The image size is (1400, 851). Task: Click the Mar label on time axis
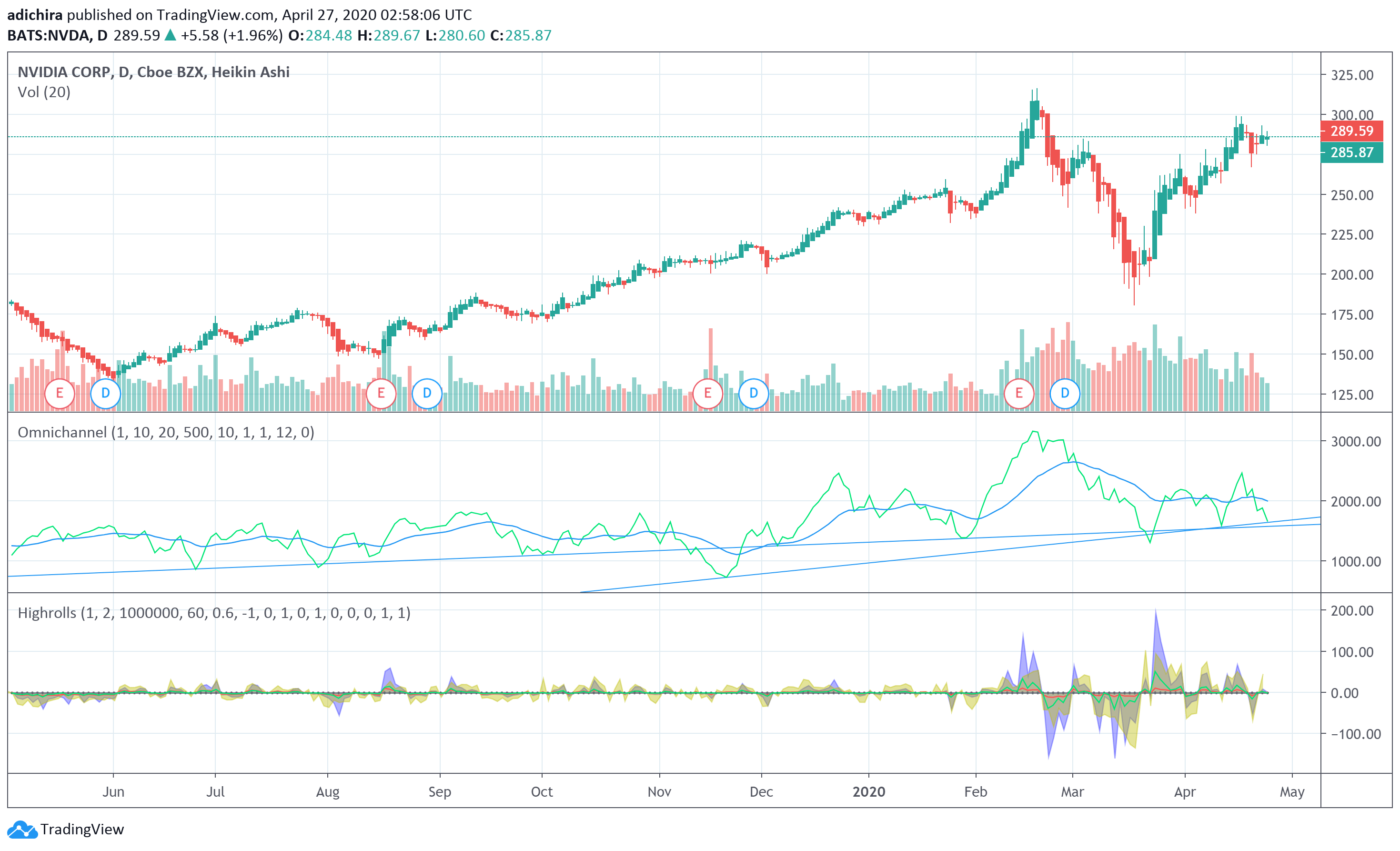1073,792
